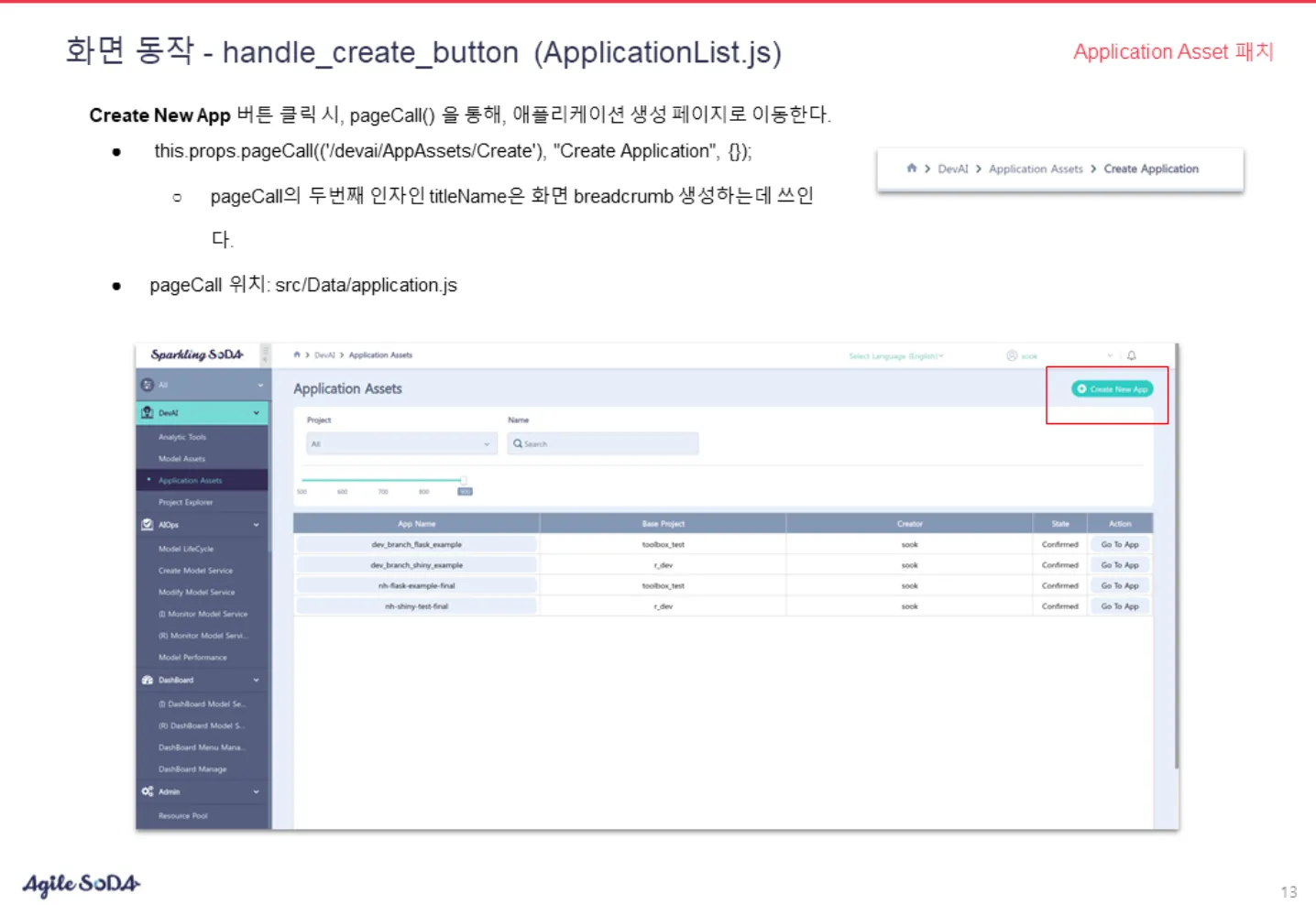The image size is (1316, 905).
Task: Open the Select Language (English) dropdown
Action: [x=896, y=355]
